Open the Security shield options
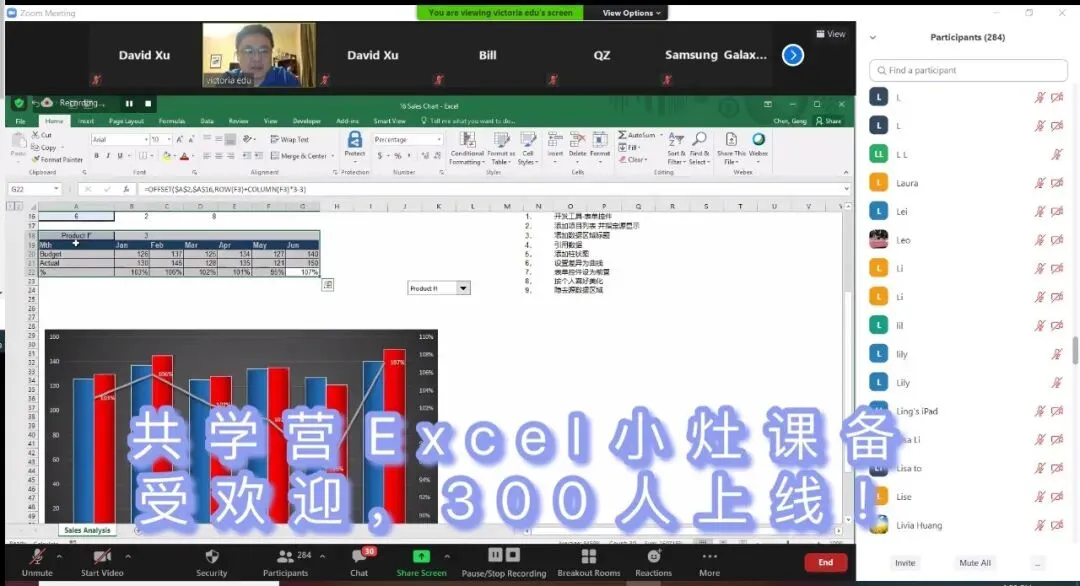The width and height of the screenshot is (1080, 586). (x=211, y=563)
